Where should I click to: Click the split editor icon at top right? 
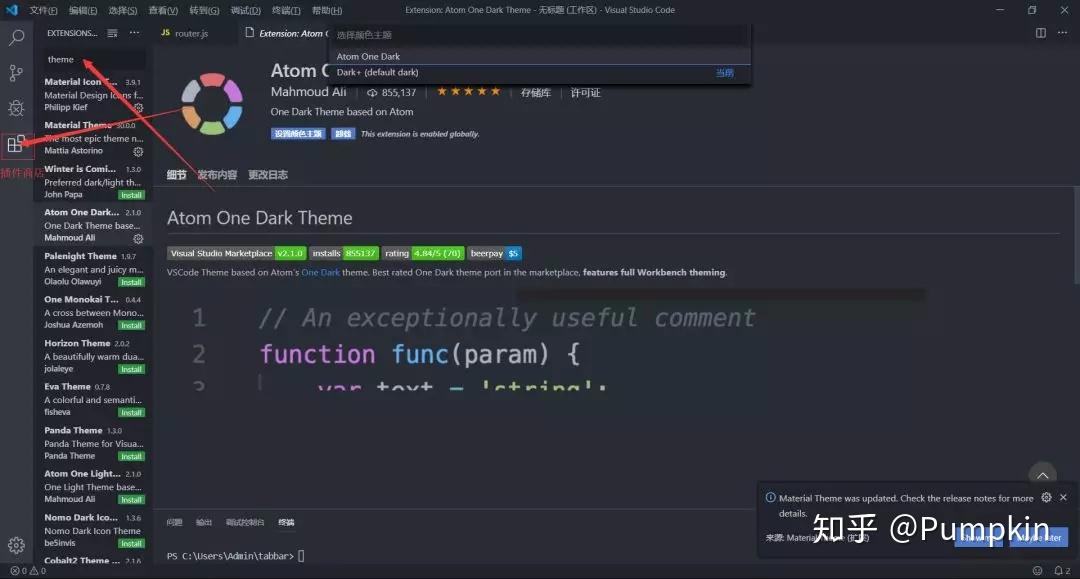click(1041, 32)
